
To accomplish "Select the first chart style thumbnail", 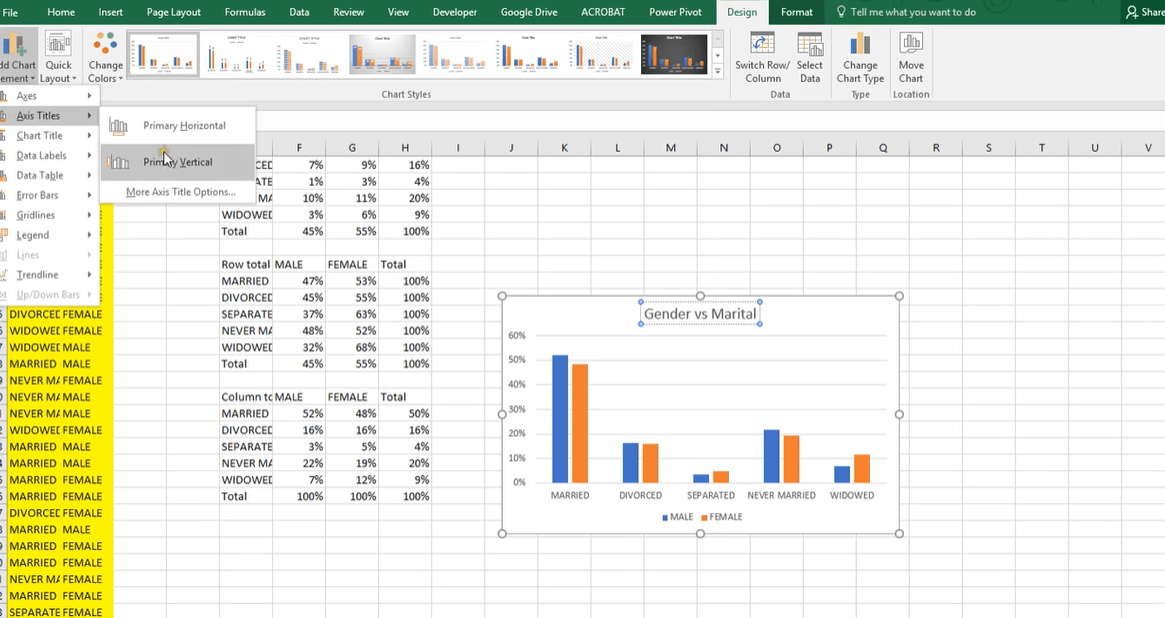I will 163,54.
